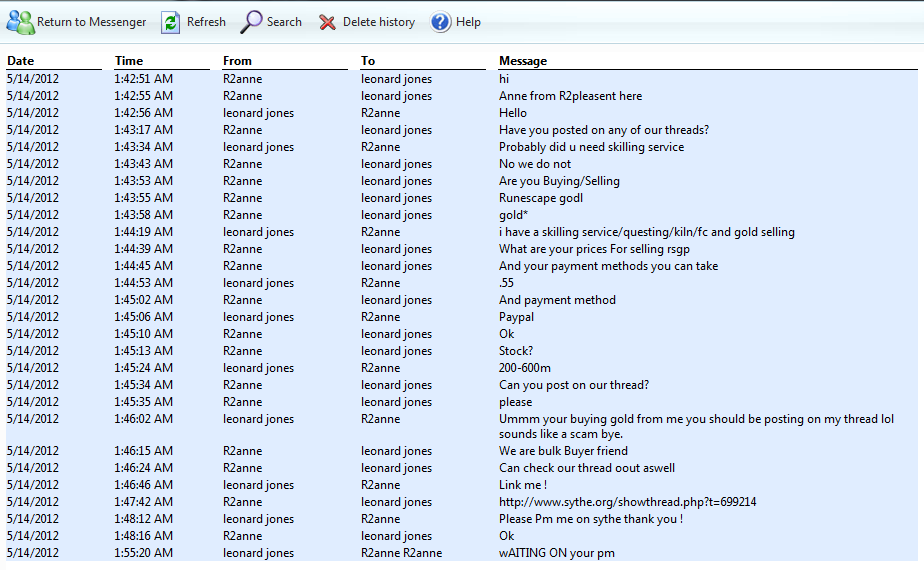
Task: Click the 1:45:06 AM time cell
Action: point(143,317)
